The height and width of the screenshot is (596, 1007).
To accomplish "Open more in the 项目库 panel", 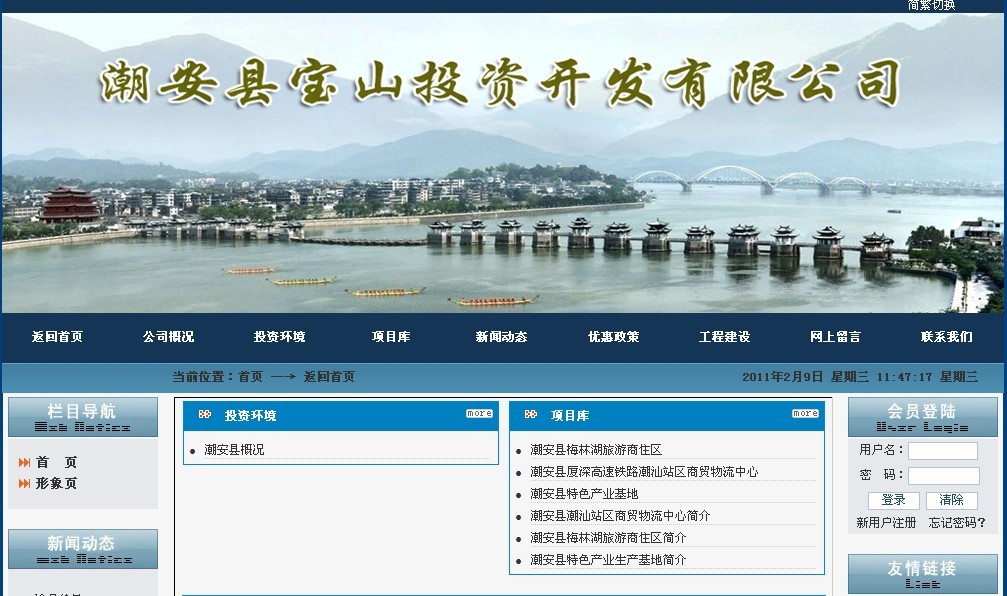I will (805, 413).
